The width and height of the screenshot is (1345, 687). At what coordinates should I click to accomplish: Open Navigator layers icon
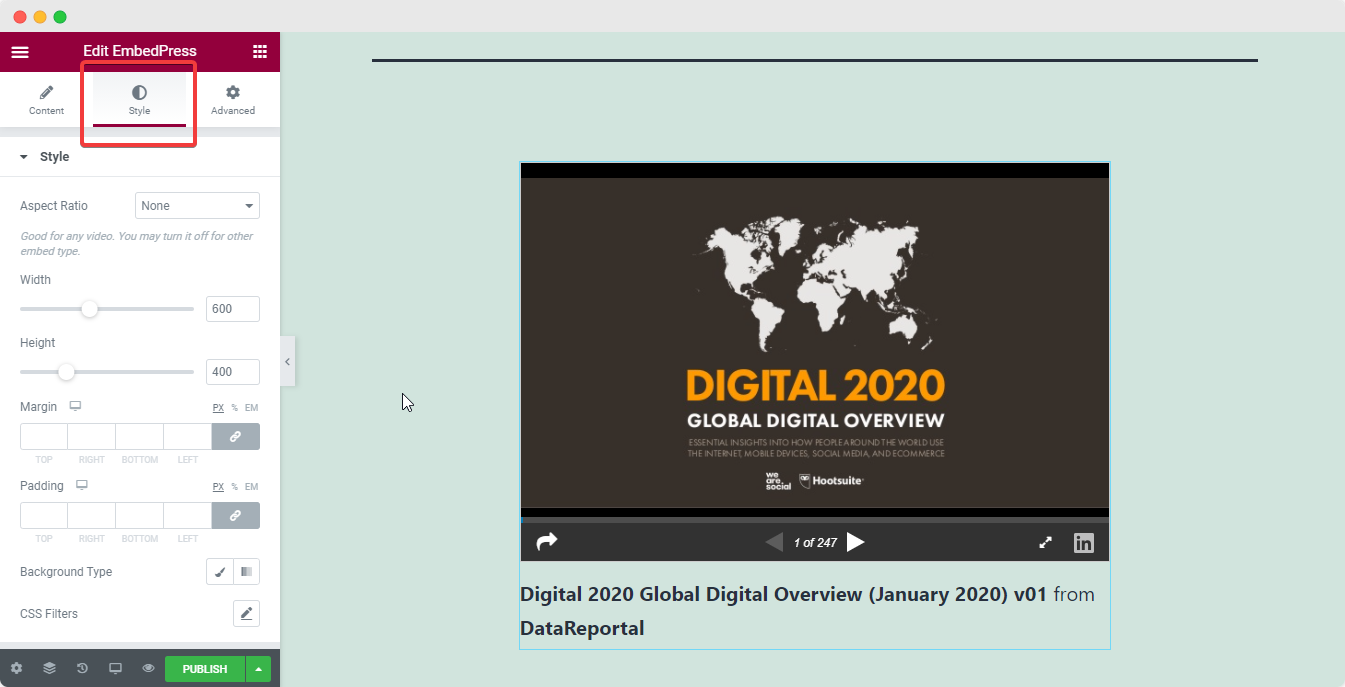point(49,668)
